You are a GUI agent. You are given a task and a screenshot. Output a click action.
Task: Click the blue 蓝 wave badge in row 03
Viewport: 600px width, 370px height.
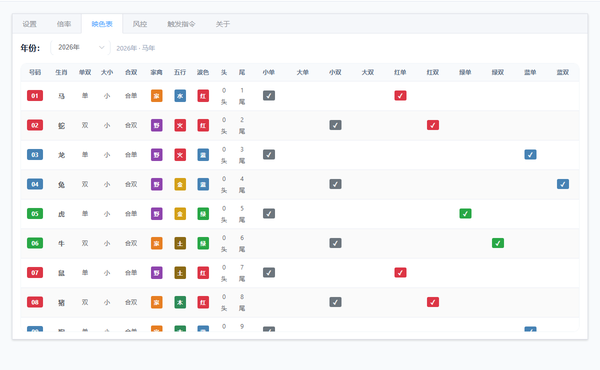pyautogui.click(x=203, y=155)
